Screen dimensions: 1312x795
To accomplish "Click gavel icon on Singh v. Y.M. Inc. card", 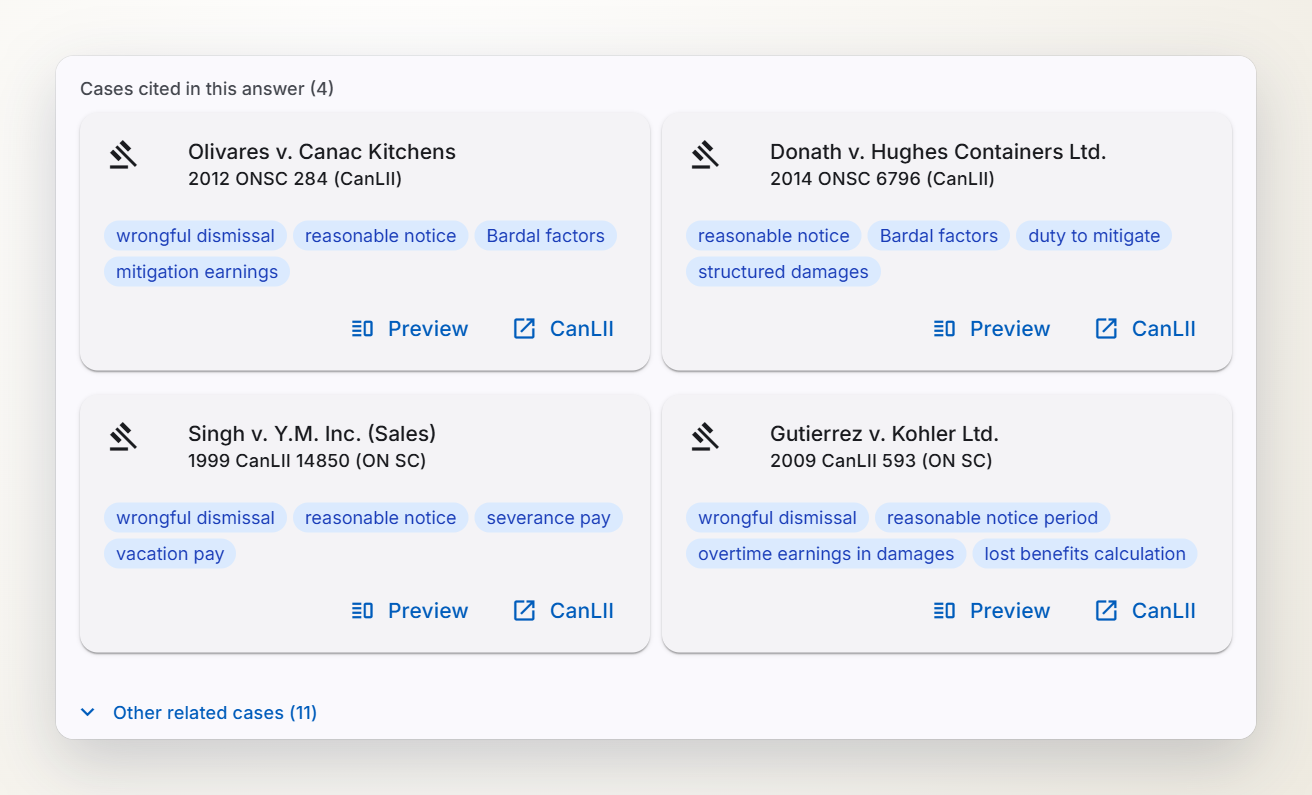I will pos(123,437).
